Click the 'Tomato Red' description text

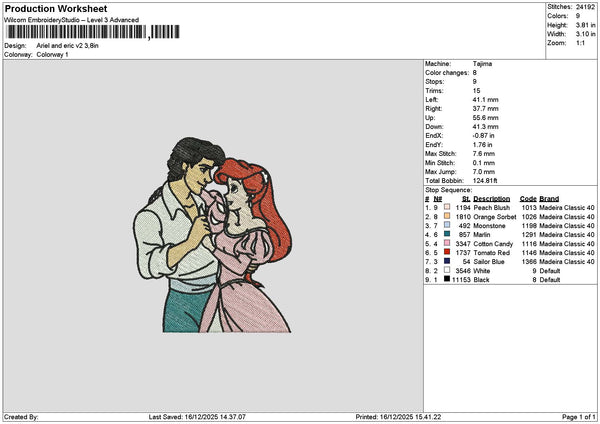[x=492, y=253]
